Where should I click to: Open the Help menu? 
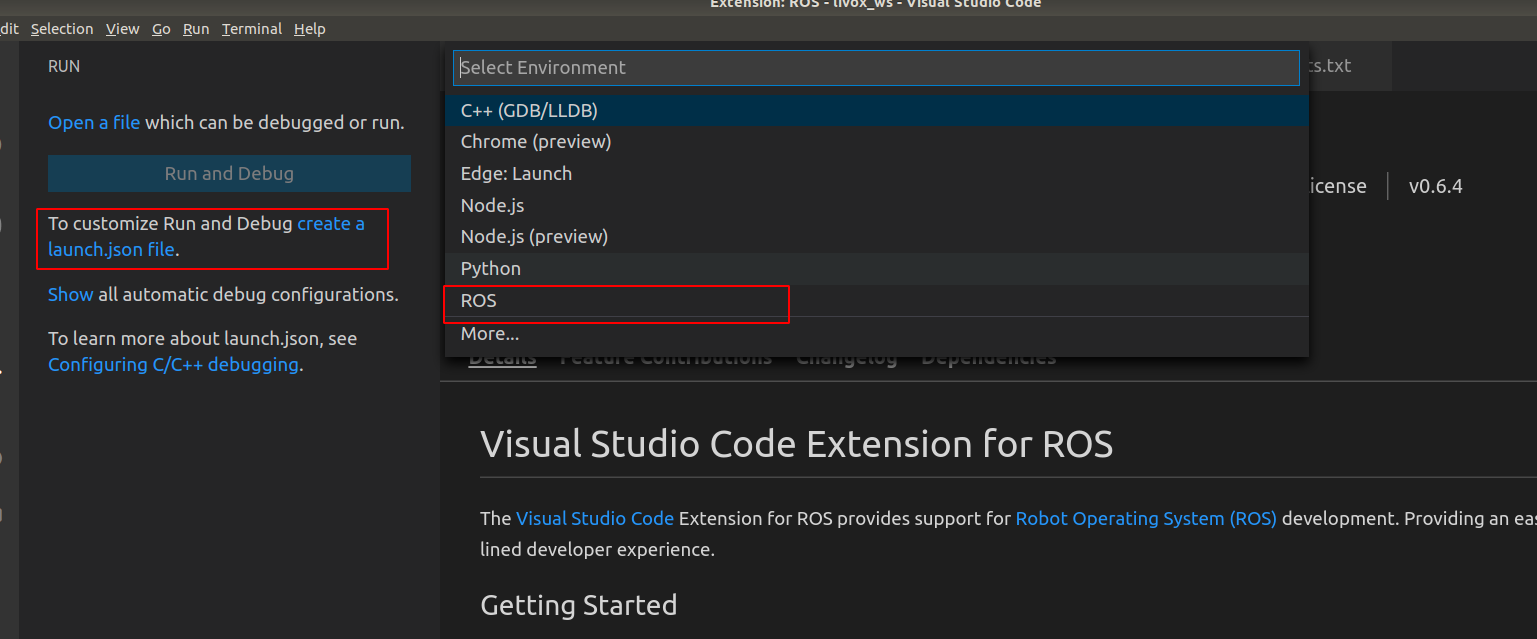click(x=309, y=29)
